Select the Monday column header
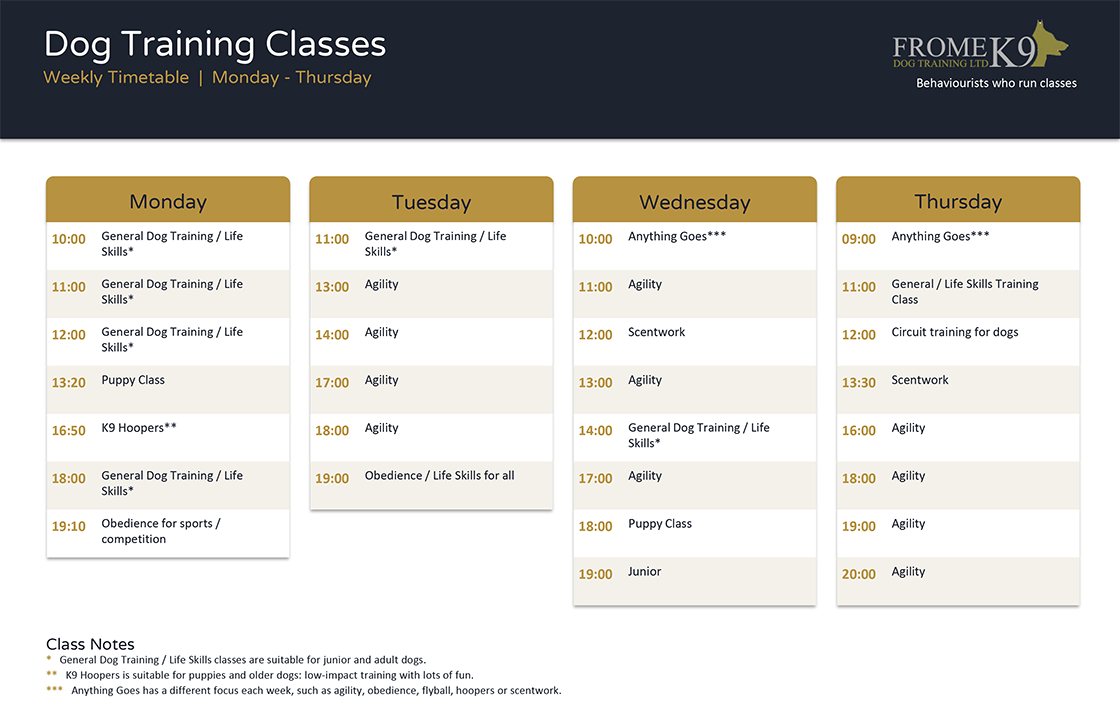Image resolution: width=1120 pixels, height=724 pixels. (168, 199)
